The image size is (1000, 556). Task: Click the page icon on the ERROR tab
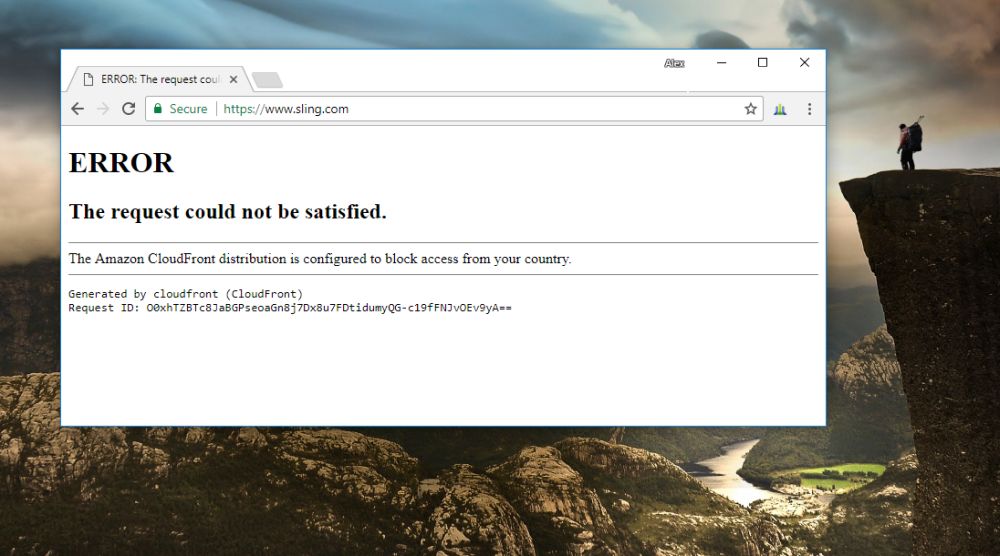click(x=89, y=80)
